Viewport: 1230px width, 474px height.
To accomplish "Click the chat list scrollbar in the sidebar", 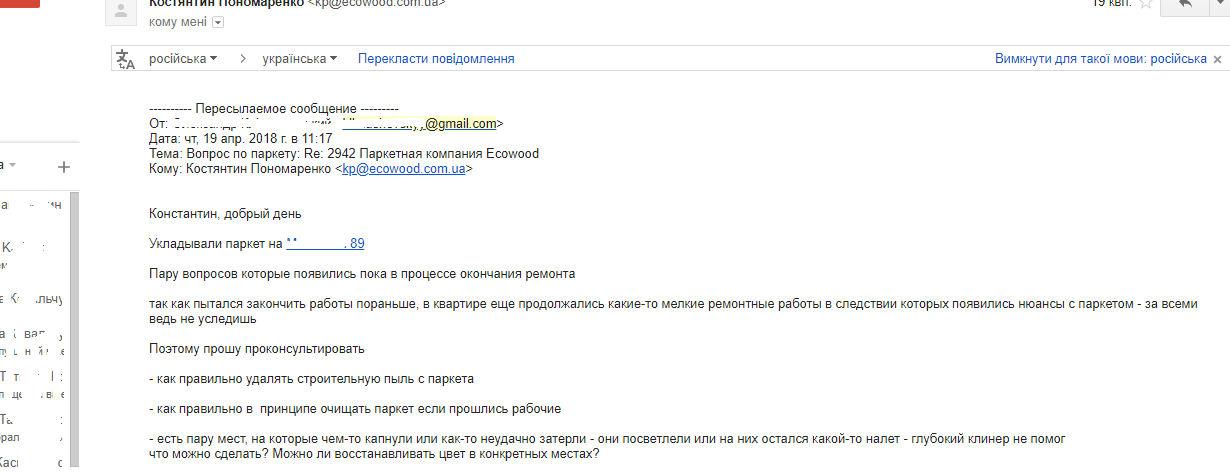I will pyautogui.click(x=77, y=330).
